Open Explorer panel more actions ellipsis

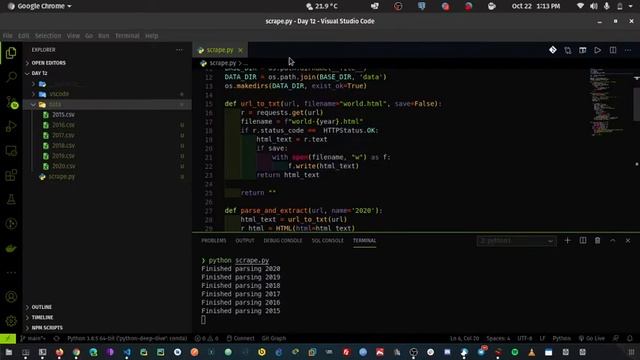click(179, 50)
